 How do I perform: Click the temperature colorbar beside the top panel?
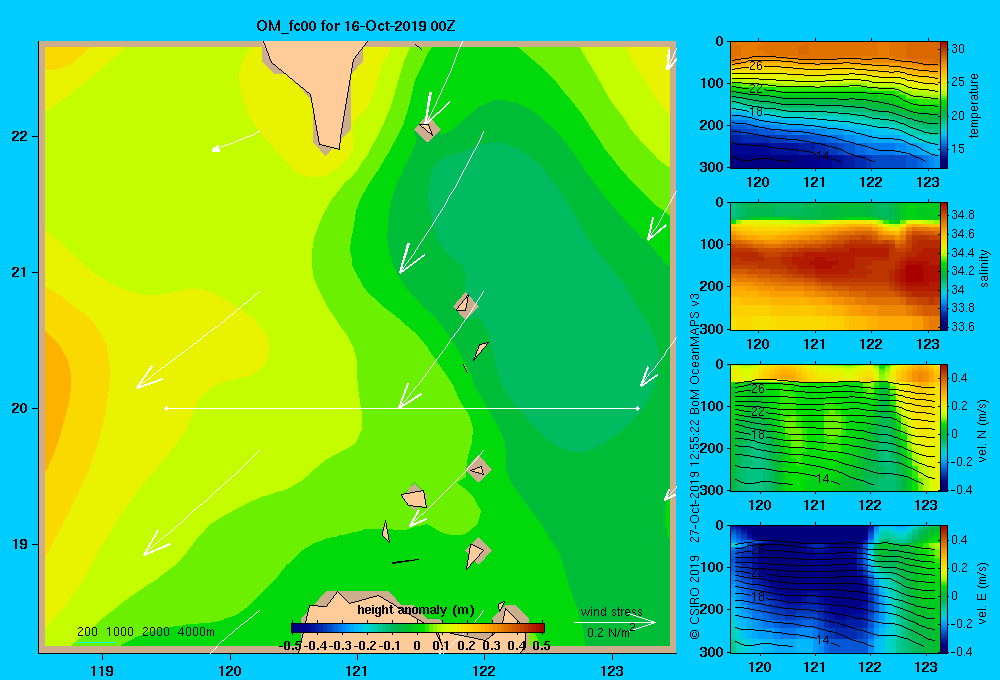click(x=944, y=105)
